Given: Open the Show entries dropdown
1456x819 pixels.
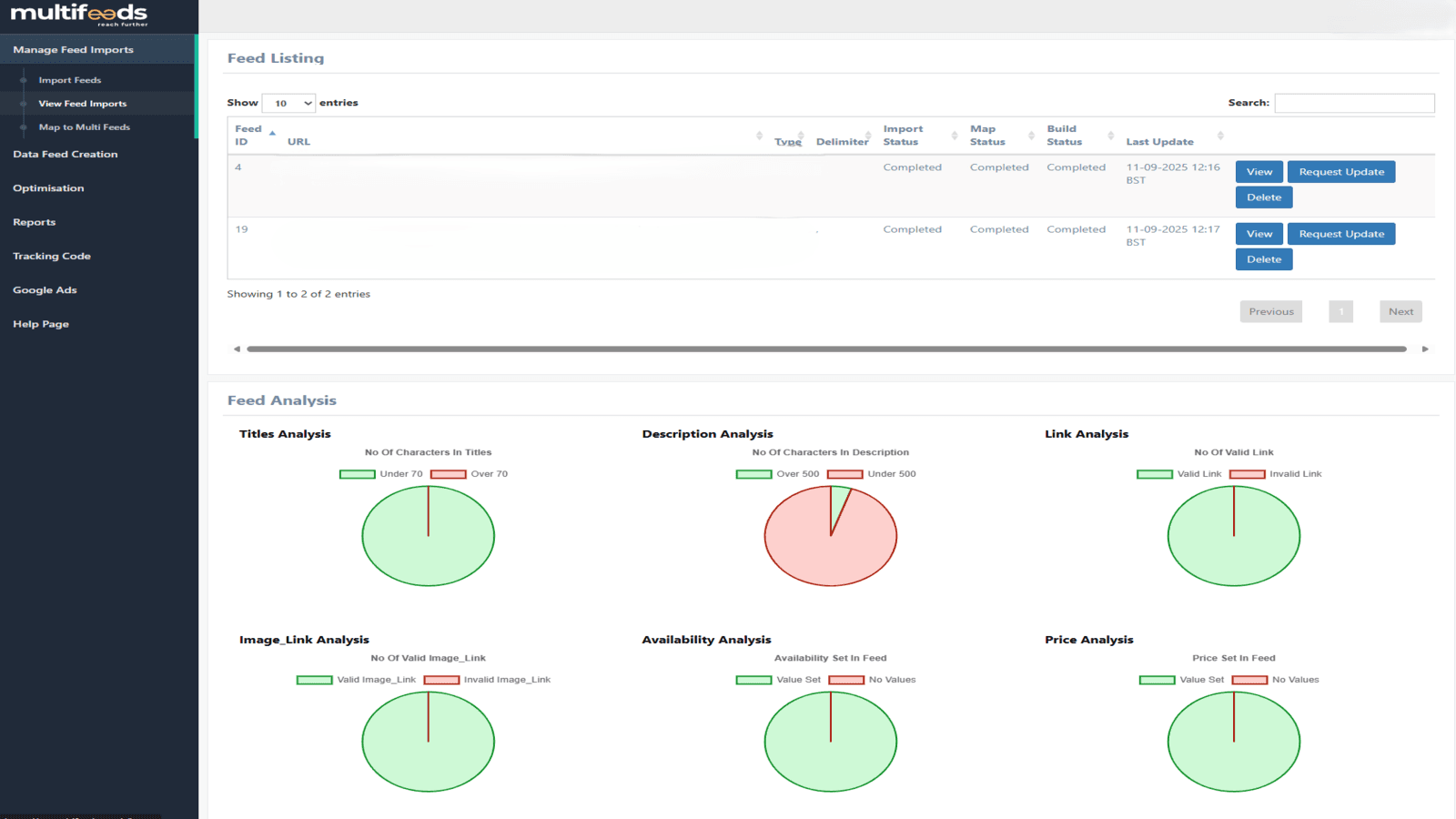Looking at the screenshot, I should click(x=288, y=103).
